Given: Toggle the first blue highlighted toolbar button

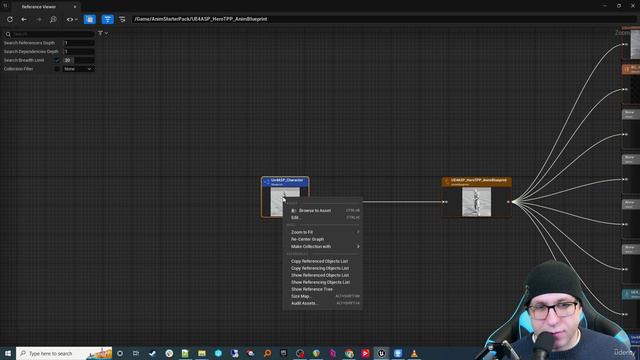Looking at the screenshot, I should coord(89,19).
